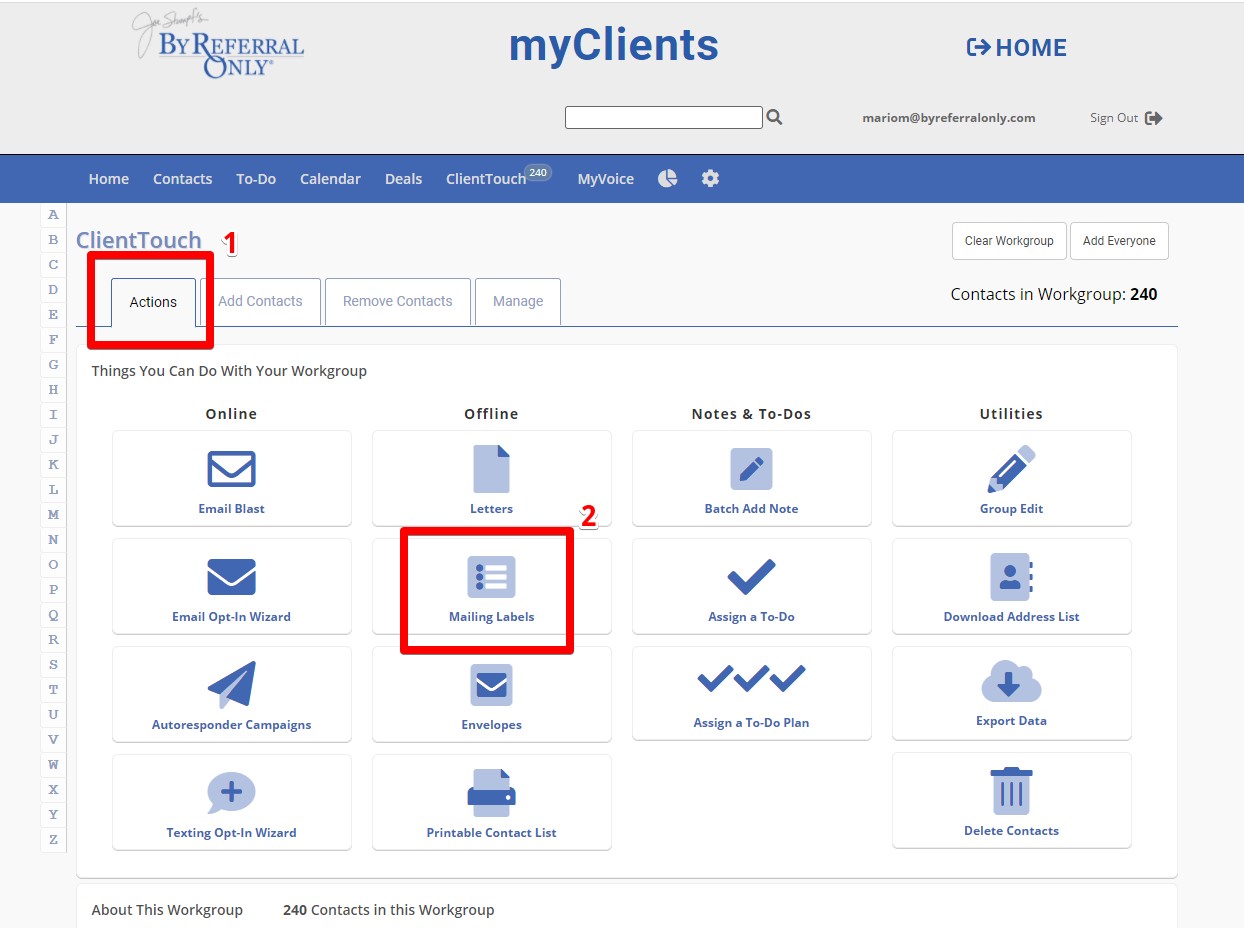Open the Email Opt-In Wizard icon
The width and height of the screenshot is (1244, 928).
pyautogui.click(x=232, y=577)
